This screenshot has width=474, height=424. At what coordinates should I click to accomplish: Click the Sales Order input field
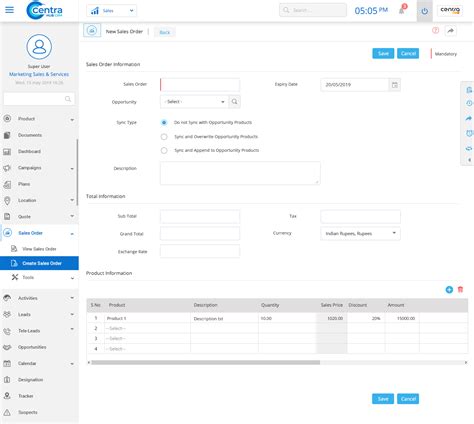coord(200,85)
